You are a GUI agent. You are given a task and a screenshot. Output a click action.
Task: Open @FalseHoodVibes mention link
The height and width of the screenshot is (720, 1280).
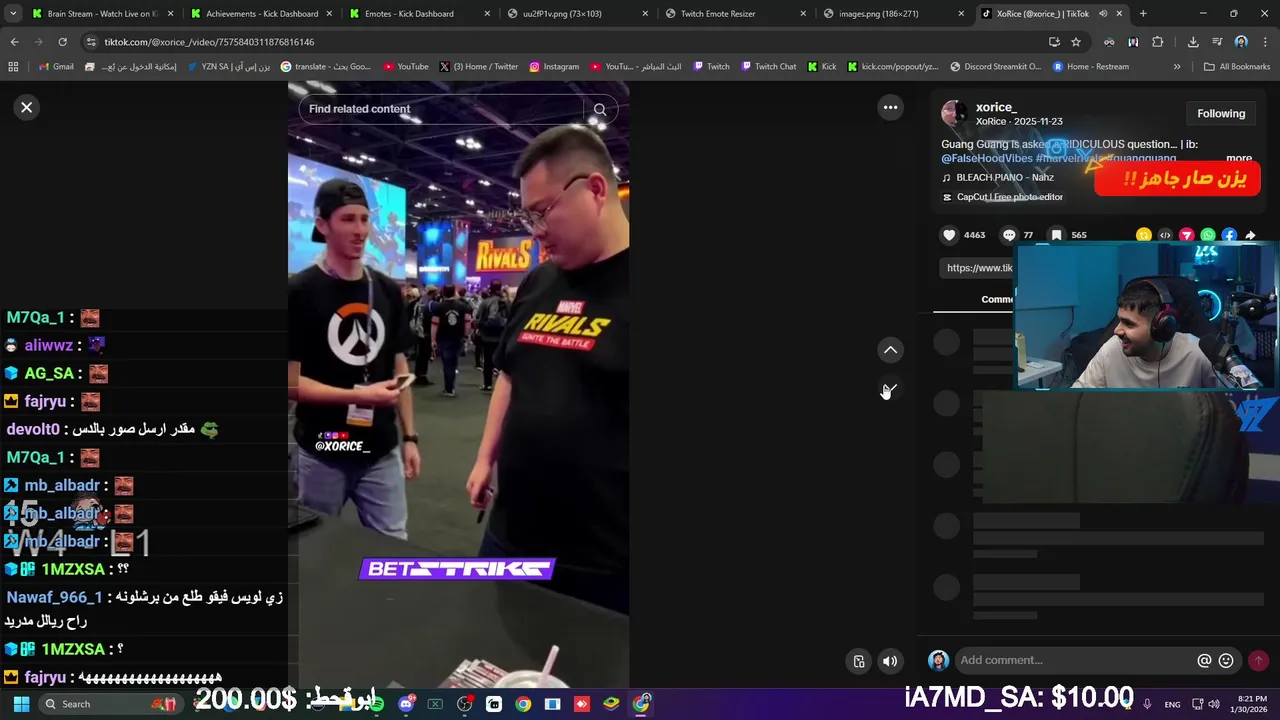click(x=987, y=158)
